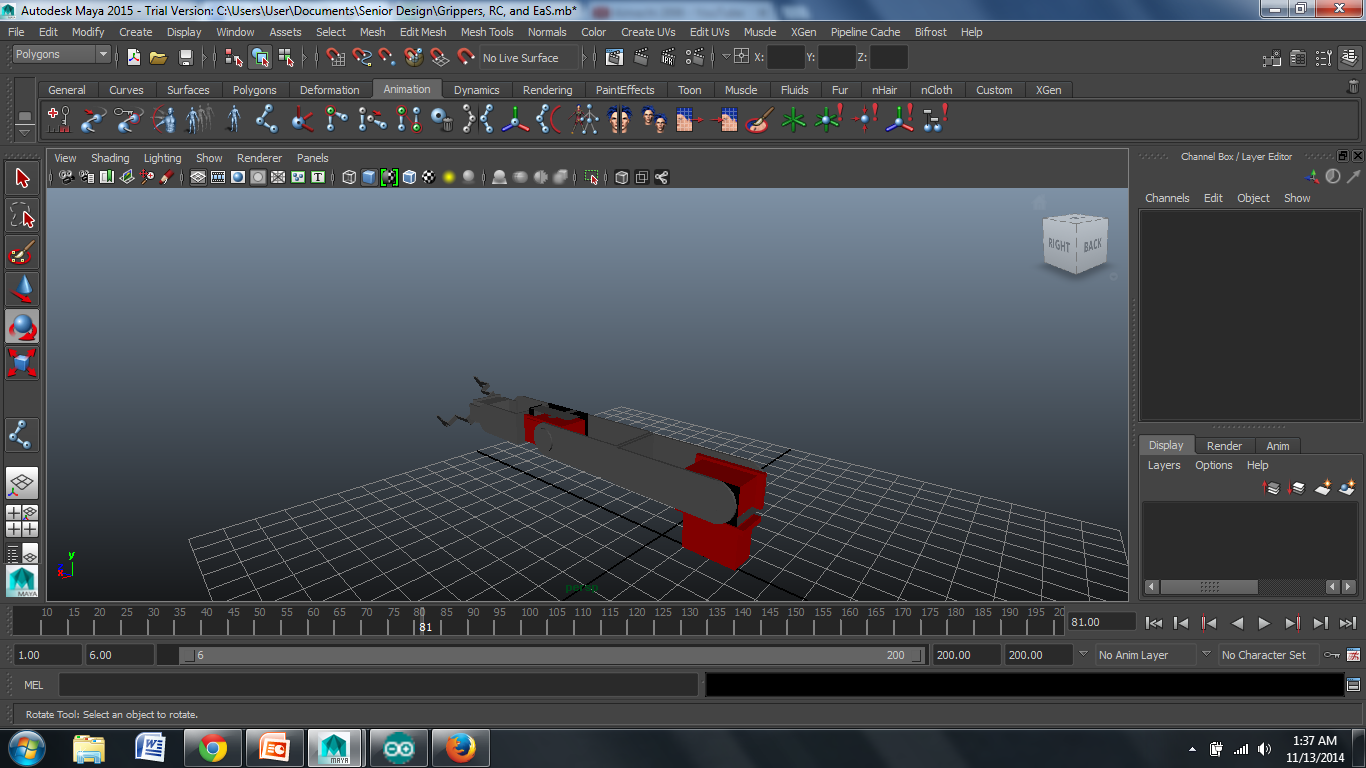Open scene with the folder icon

[x=159, y=57]
